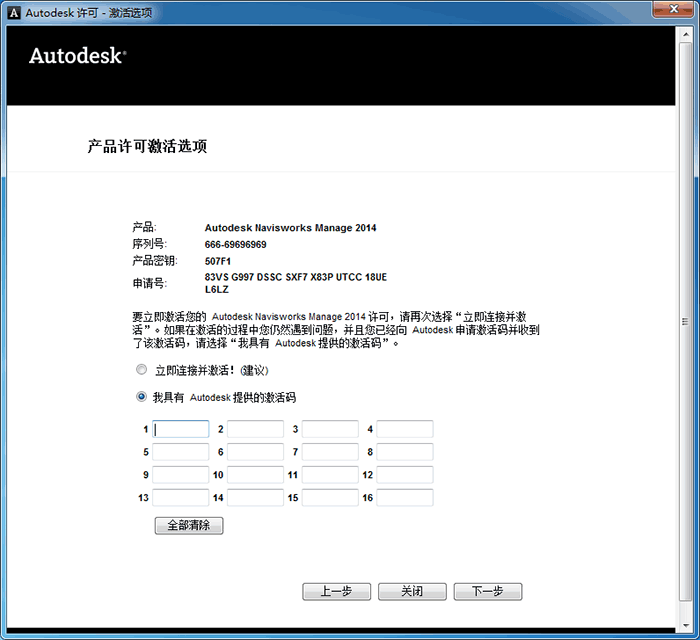Select activation code field 13
This screenshot has height=640, width=700.
(181, 498)
